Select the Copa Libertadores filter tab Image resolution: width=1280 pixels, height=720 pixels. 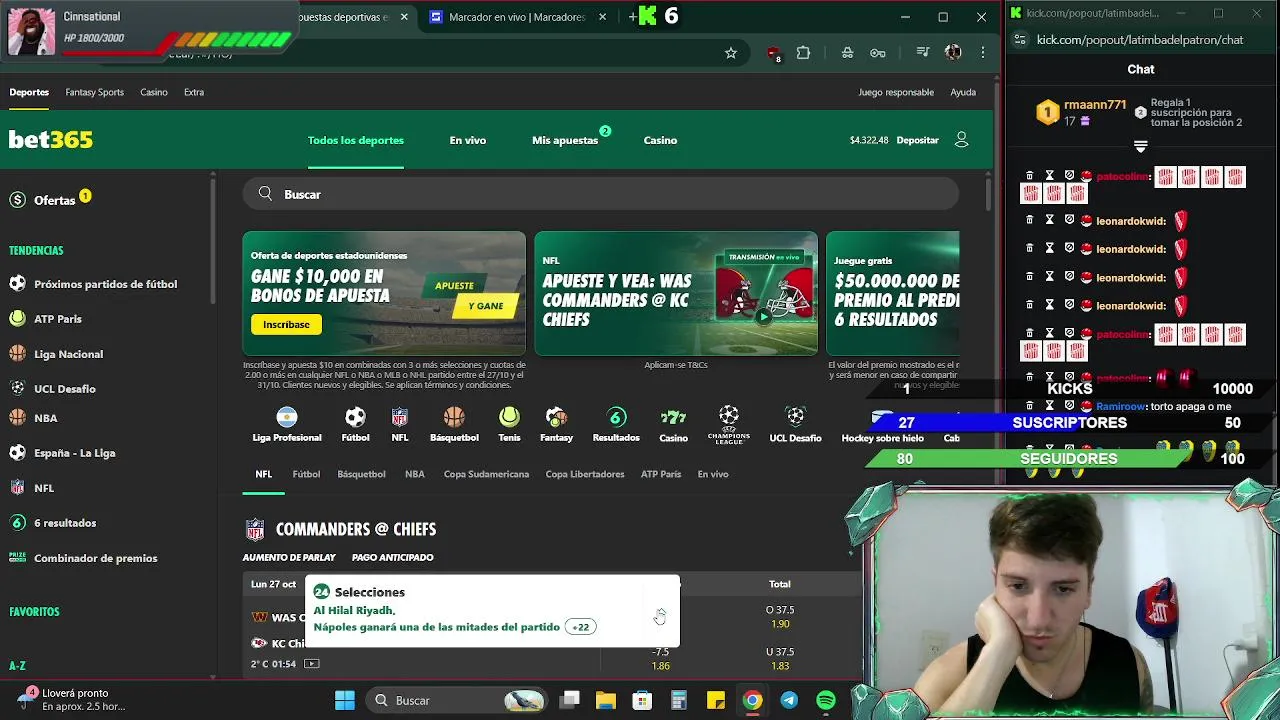pos(585,474)
